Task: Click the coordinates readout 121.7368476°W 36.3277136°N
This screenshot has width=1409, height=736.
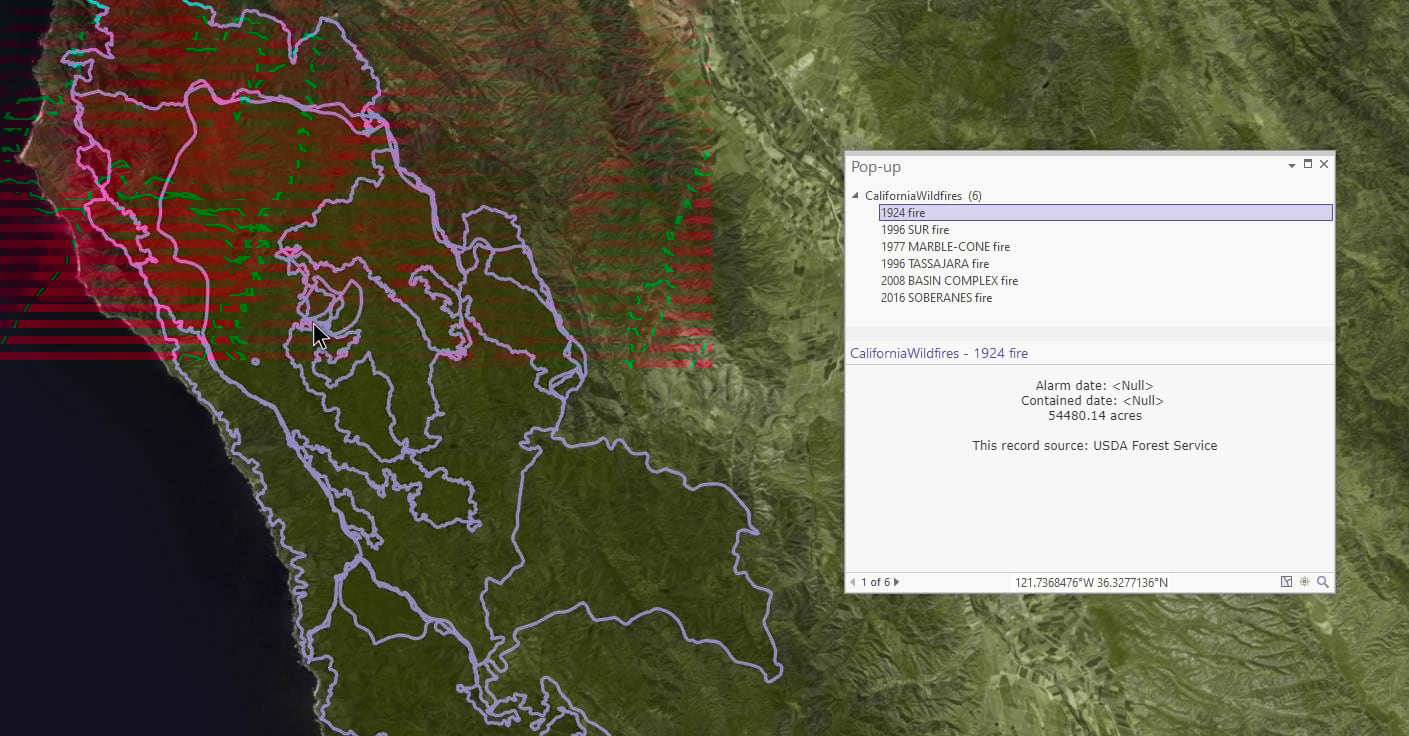Action: (x=1091, y=582)
